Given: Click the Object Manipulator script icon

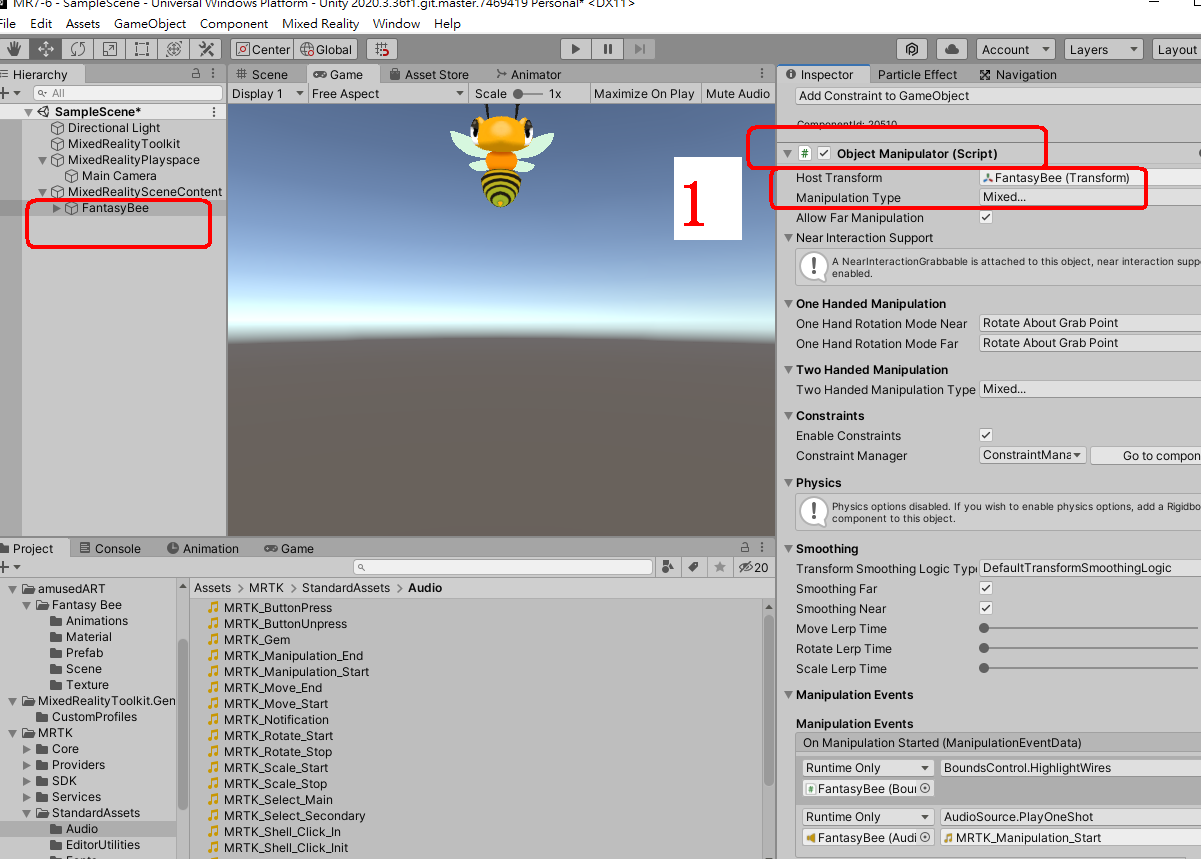Looking at the screenshot, I should pos(805,154).
